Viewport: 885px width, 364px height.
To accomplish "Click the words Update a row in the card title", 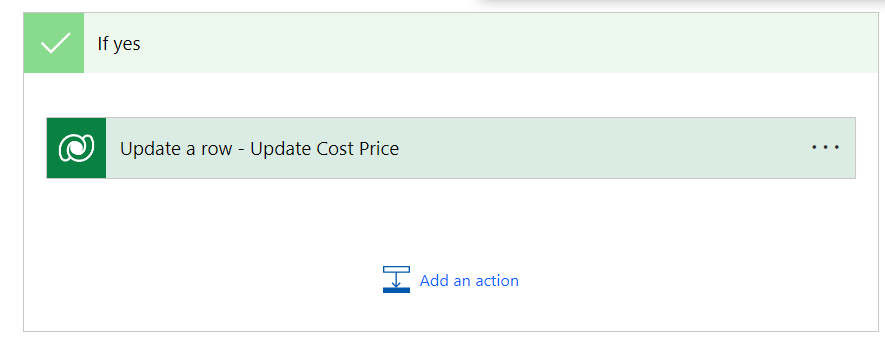I will 176,148.
